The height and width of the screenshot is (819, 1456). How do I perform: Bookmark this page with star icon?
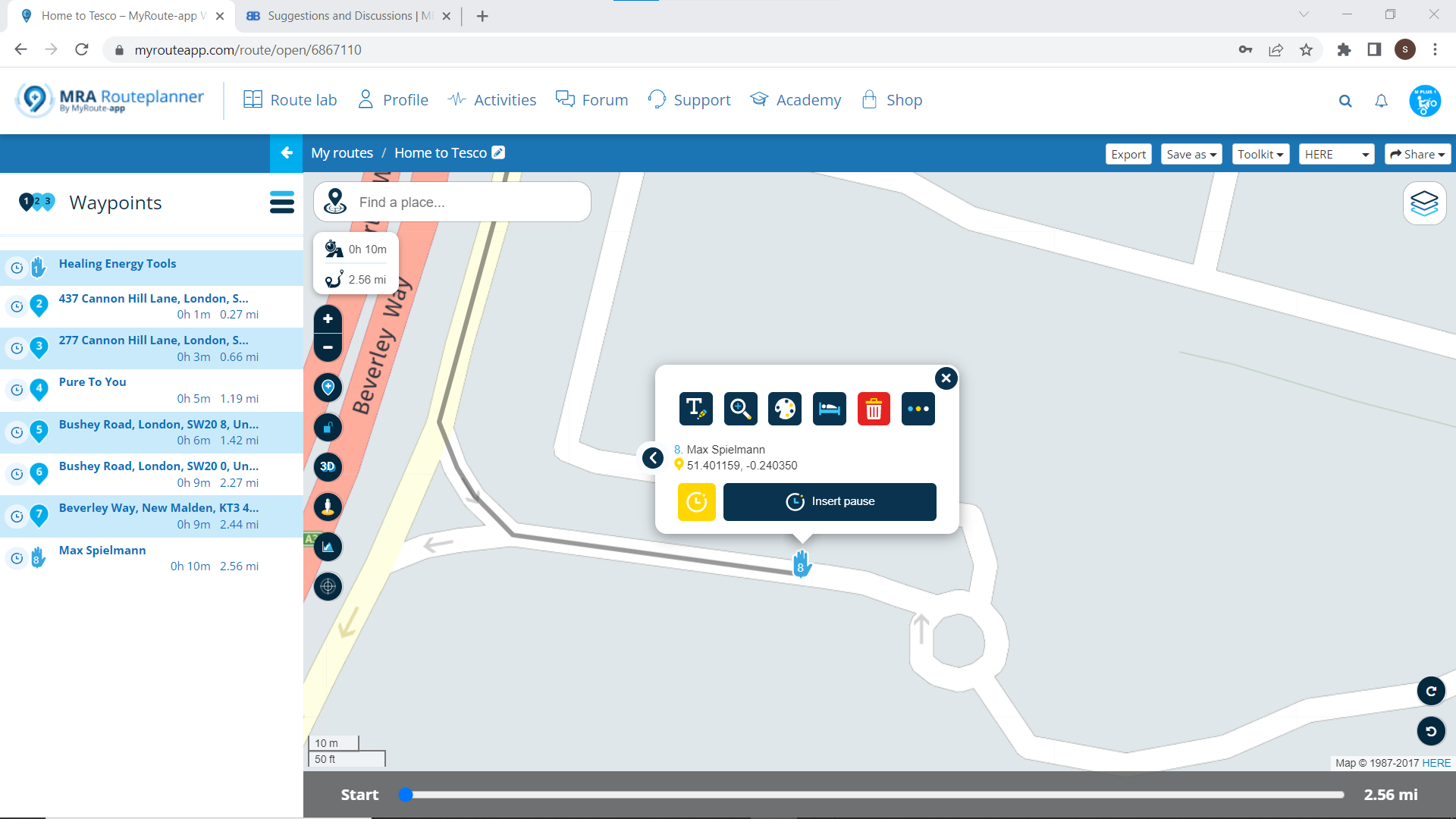[1306, 50]
